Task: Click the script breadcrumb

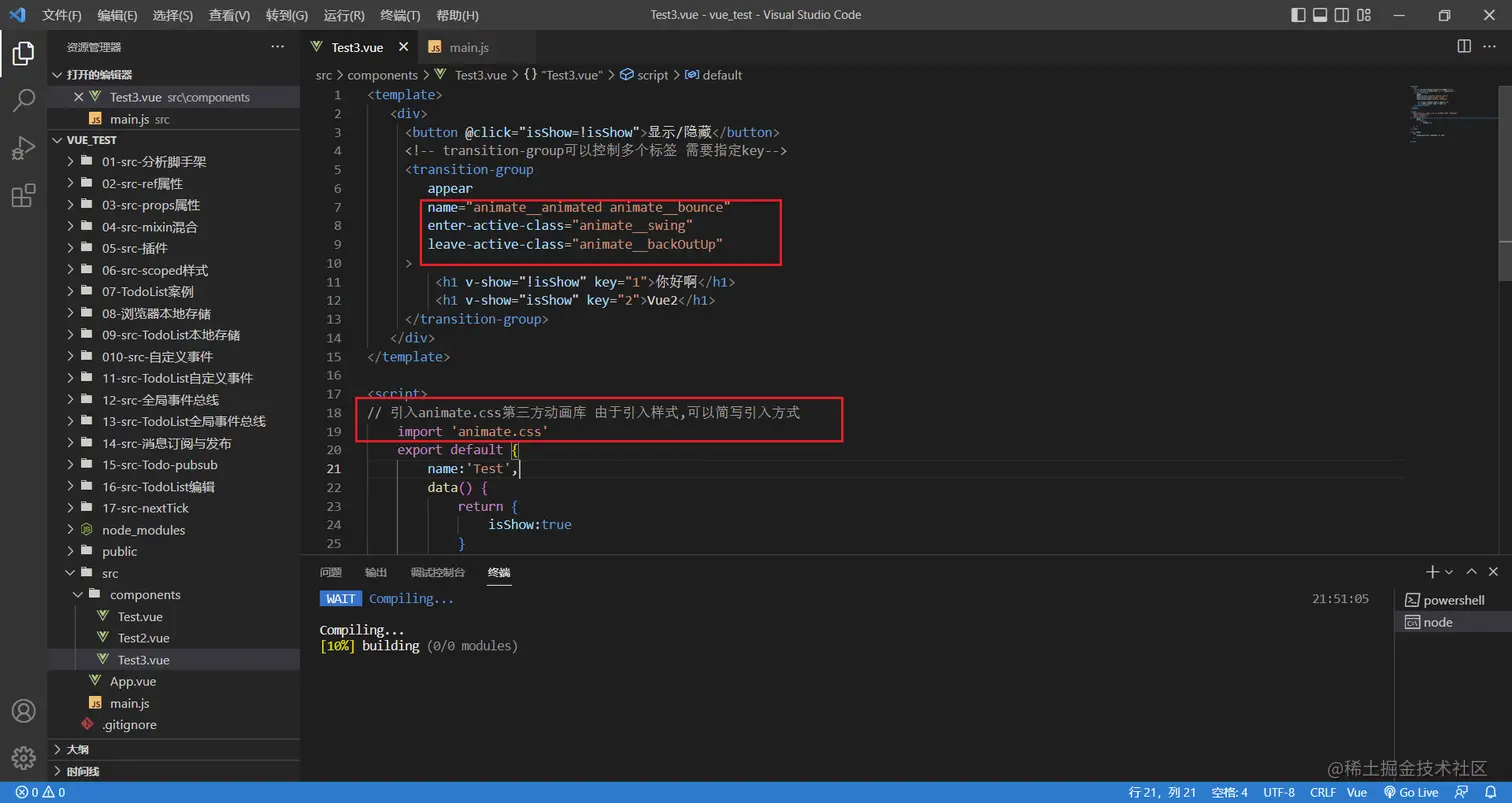Action: click(644, 75)
